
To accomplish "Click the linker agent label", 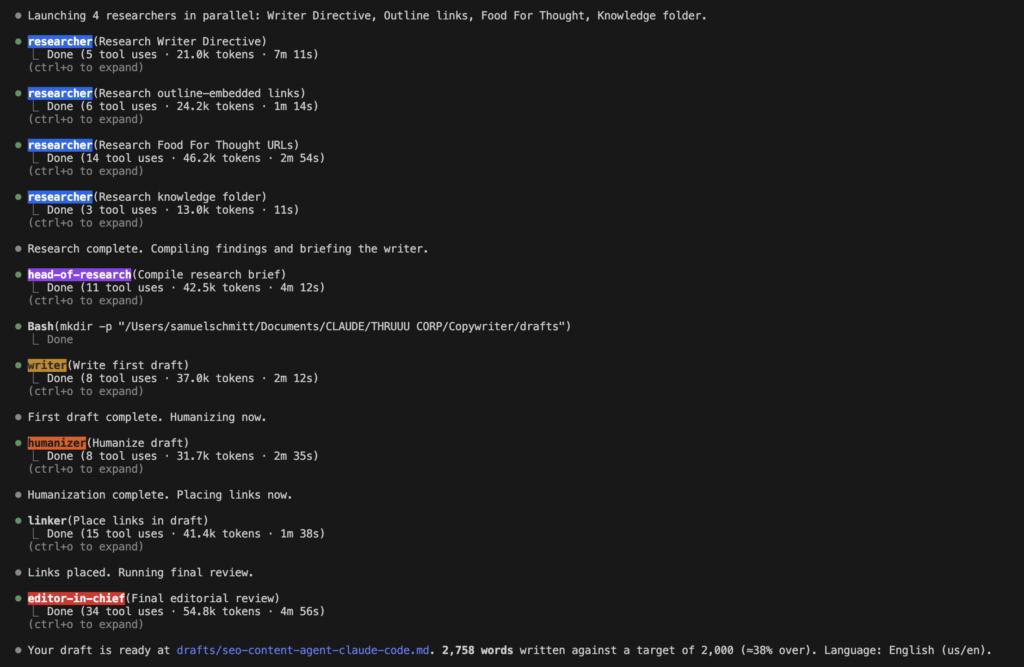I will (x=47, y=520).
